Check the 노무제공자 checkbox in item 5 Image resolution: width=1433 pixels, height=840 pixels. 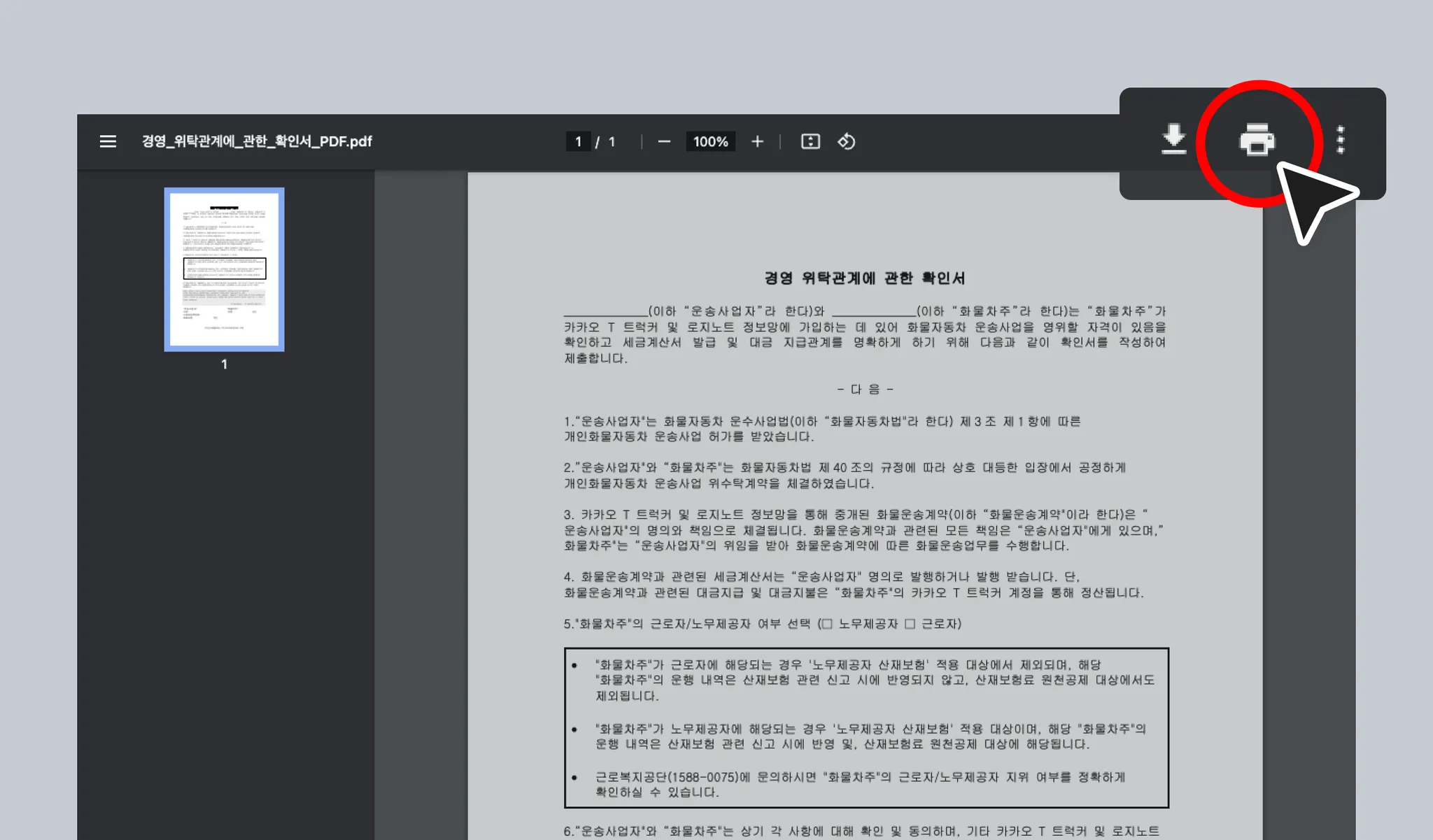point(827,624)
